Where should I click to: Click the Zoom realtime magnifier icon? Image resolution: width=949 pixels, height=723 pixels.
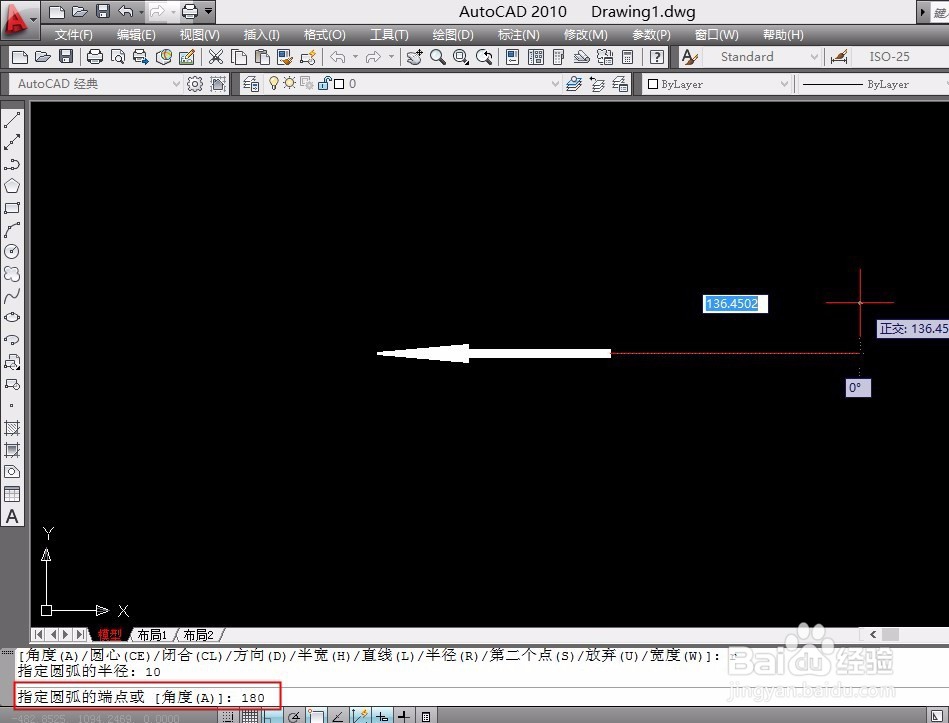(438, 57)
